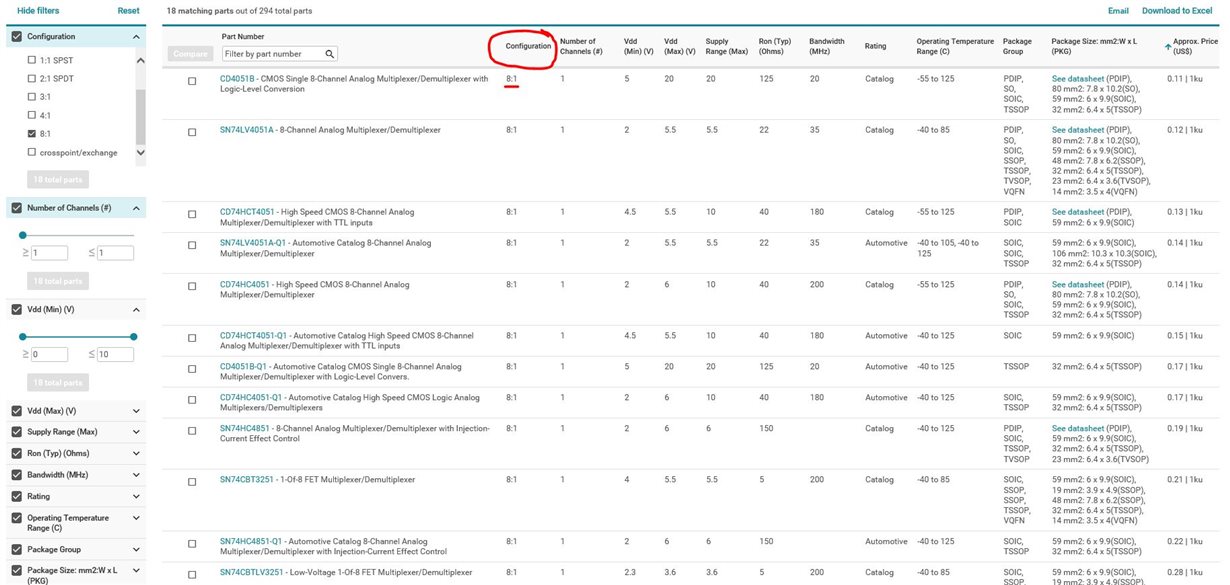Sort by Ron (Typ) (Ohms) column
Viewport: 1230px width, 585px height.
click(x=775, y=46)
